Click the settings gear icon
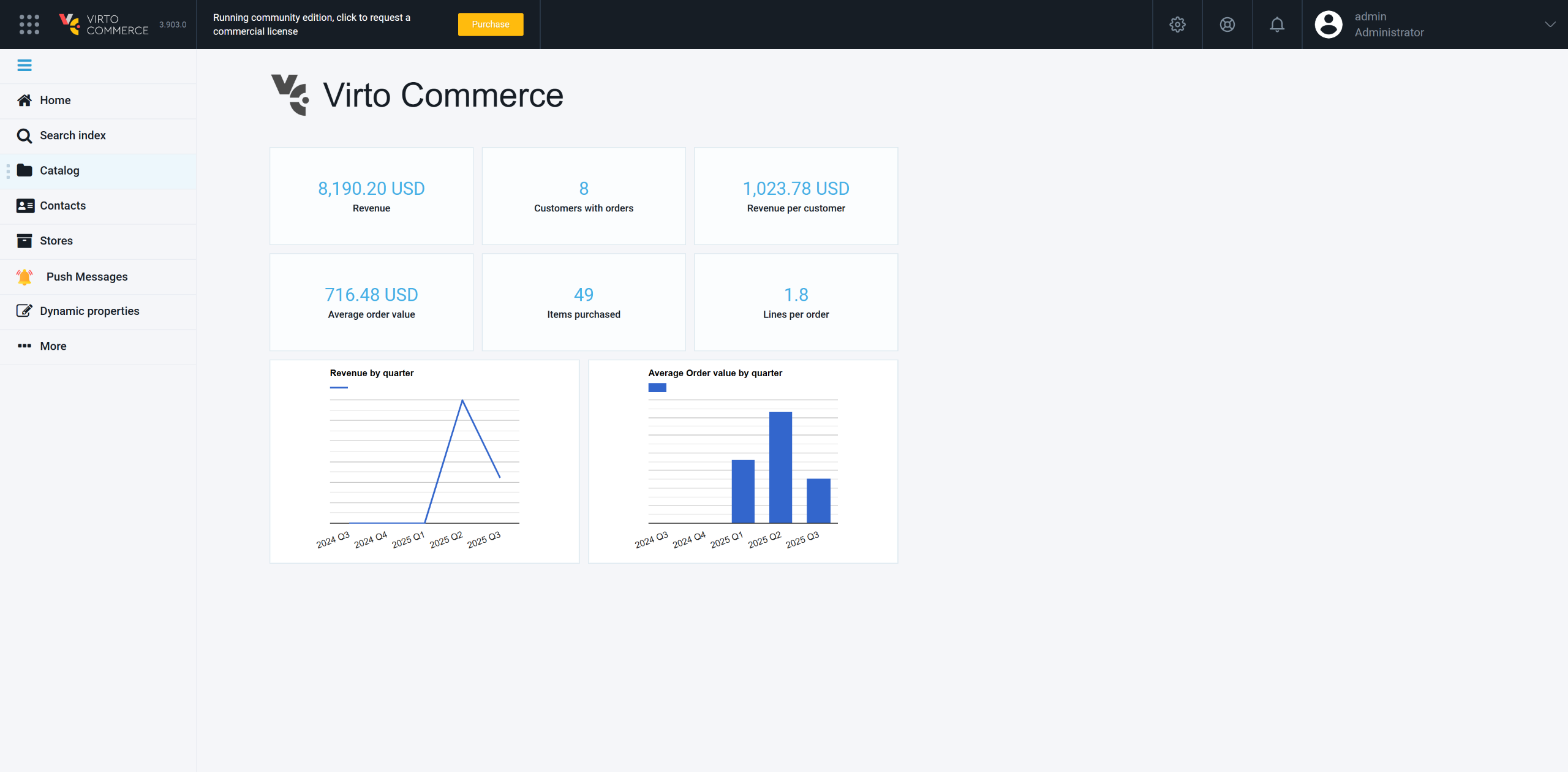This screenshot has height=772, width=1568. click(1177, 25)
